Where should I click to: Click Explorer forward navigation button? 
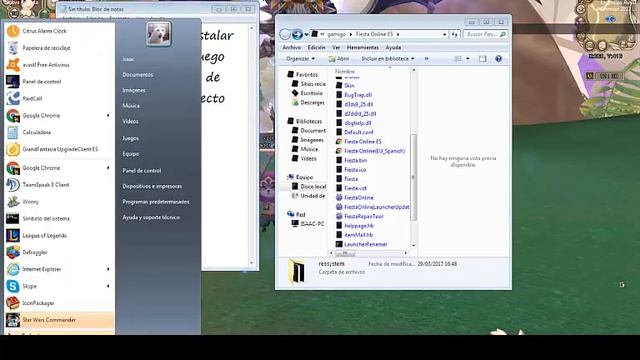pyautogui.click(x=297, y=35)
